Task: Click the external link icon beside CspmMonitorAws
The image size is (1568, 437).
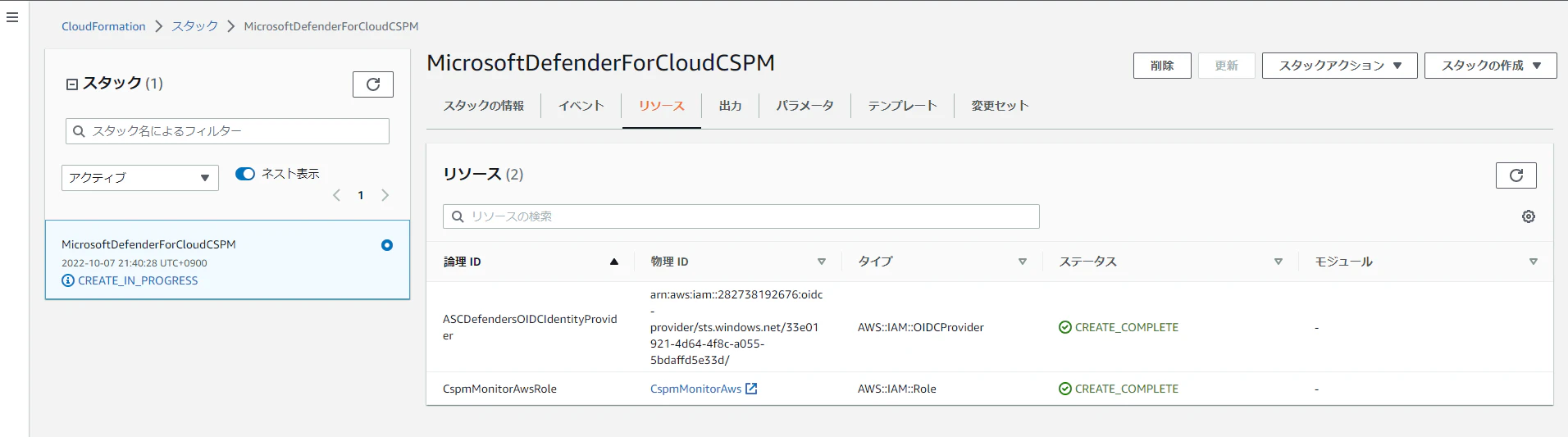Action: coord(751,389)
